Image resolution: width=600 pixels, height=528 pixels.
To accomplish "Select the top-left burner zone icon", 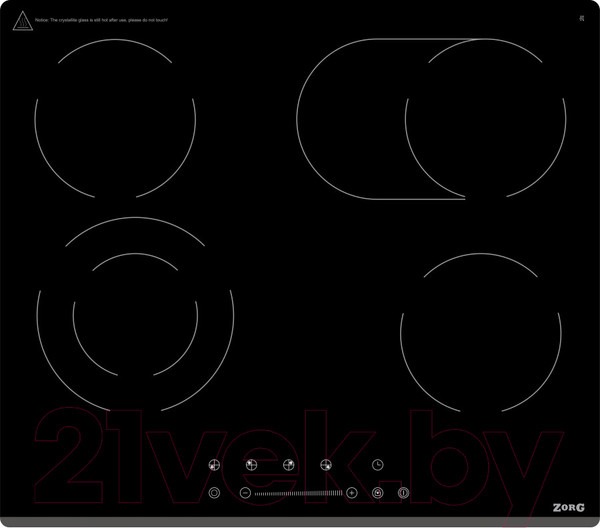I will click(250, 464).
